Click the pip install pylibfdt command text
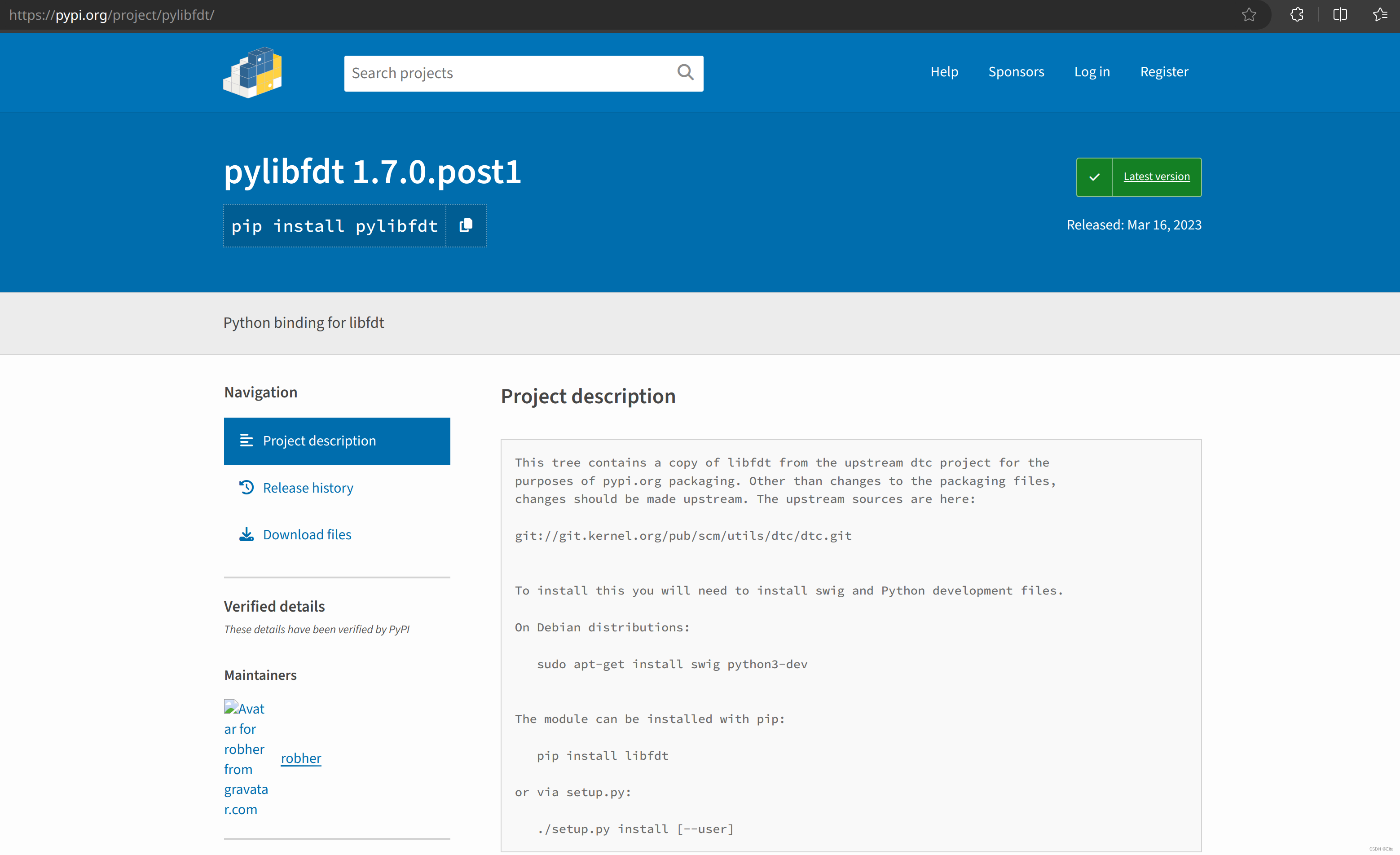The height and width of the screenshot is (855, 1400). (335, 226)
